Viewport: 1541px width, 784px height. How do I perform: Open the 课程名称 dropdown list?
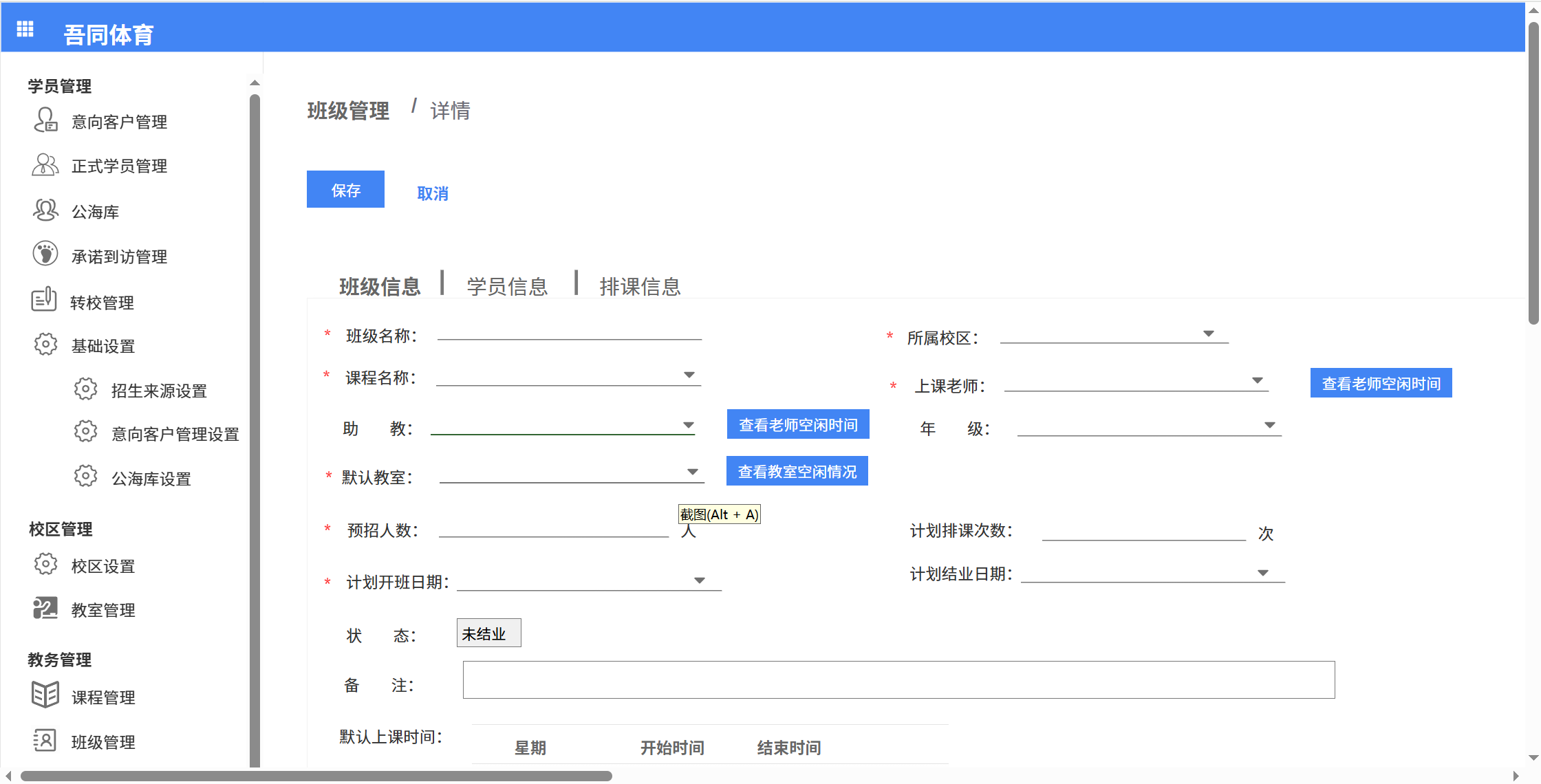point(689,375)
